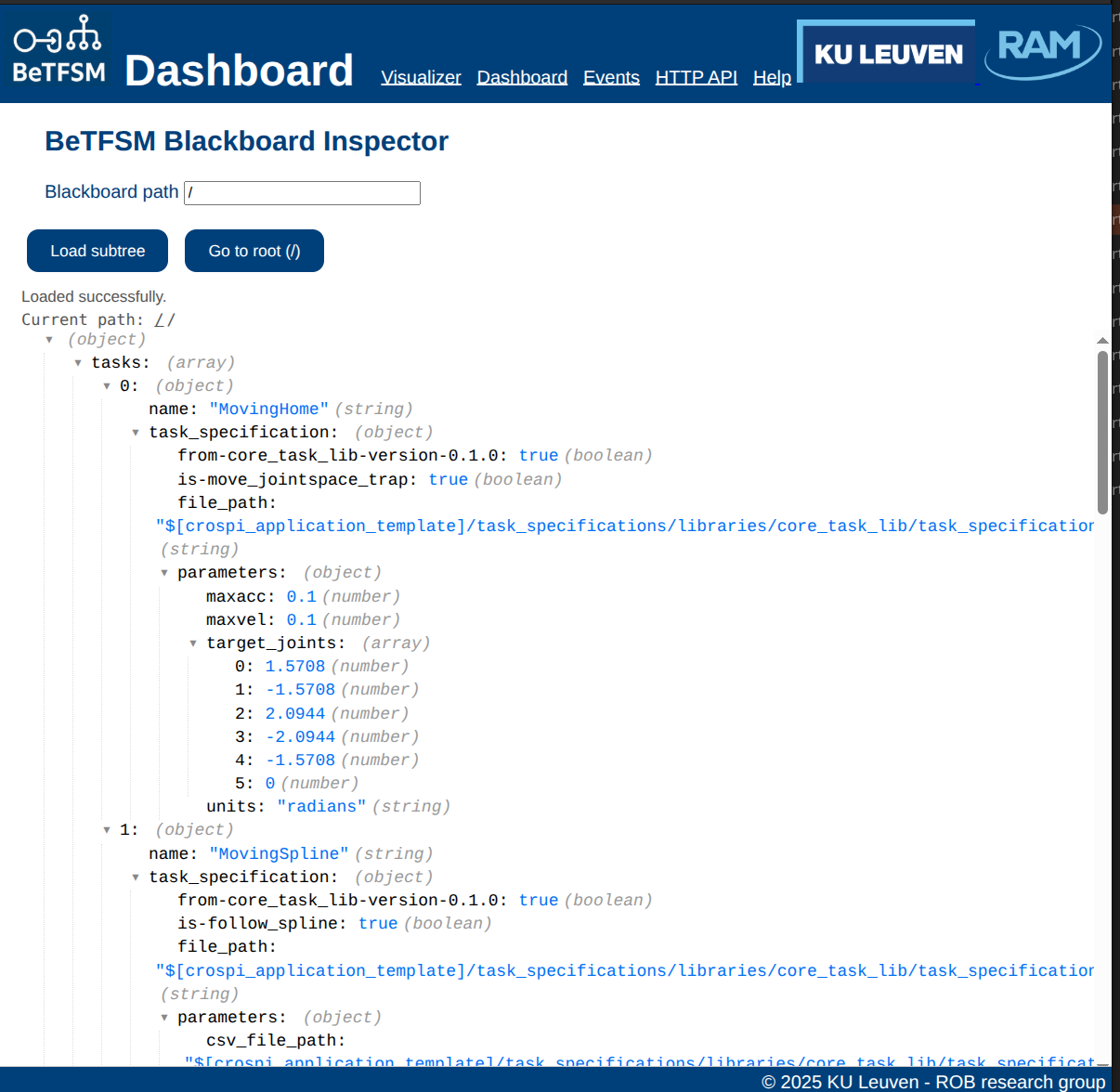The height and width of the screenshot is (1092, 1120).
Task: Click the is-follow_spline true value
Action: point(378,924)
